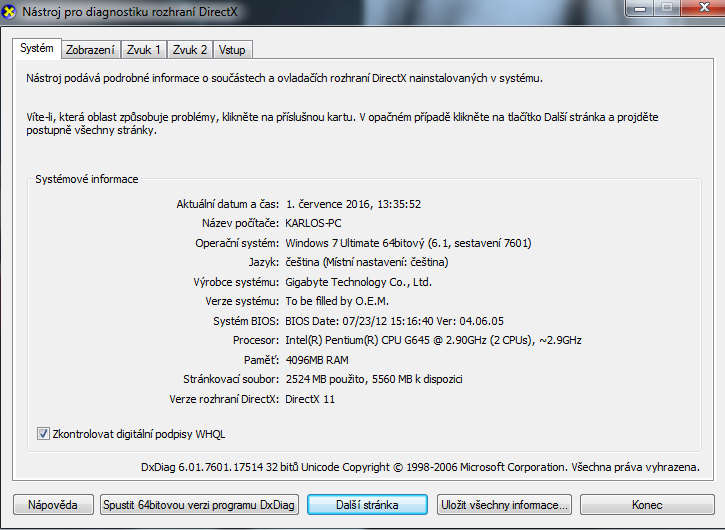Image resolution: width=725 pixels, height=530 pixels.
Task: Select the Zvuk 2 tab
Action: click(190, 50)
